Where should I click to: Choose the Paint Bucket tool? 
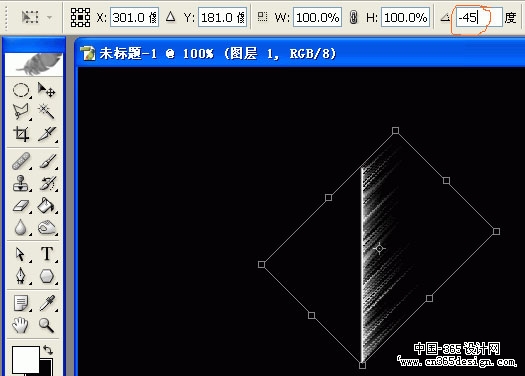[46, 205]
